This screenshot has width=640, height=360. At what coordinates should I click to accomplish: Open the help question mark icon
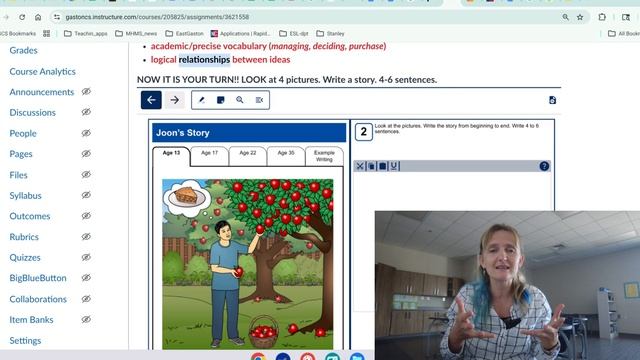tap(544, 166)
